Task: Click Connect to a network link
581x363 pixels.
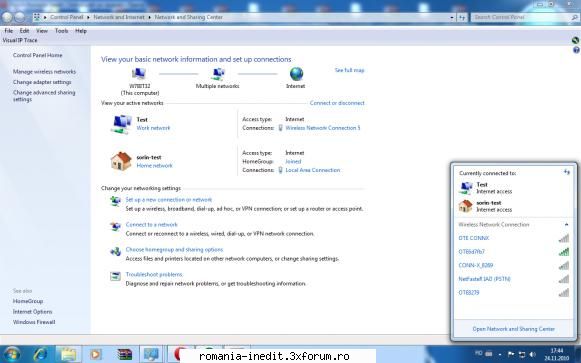Action: (152, 224)
